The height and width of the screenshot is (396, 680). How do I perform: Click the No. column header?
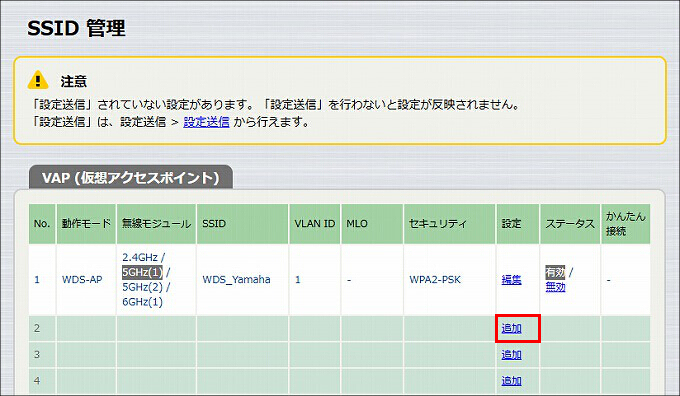(x=42, y=224)
